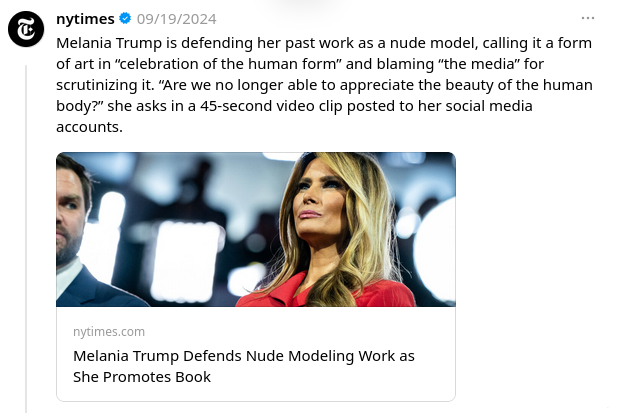Image resolution: width=617 pixels, height=413 pixels.
Task: Open the link preview photo
Action: (x=255, y=229)
